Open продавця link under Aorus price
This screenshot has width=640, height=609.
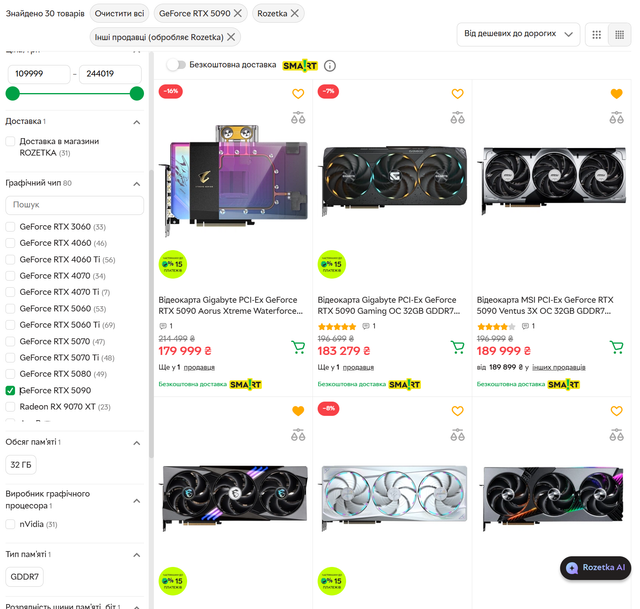(x=199, y=367)
